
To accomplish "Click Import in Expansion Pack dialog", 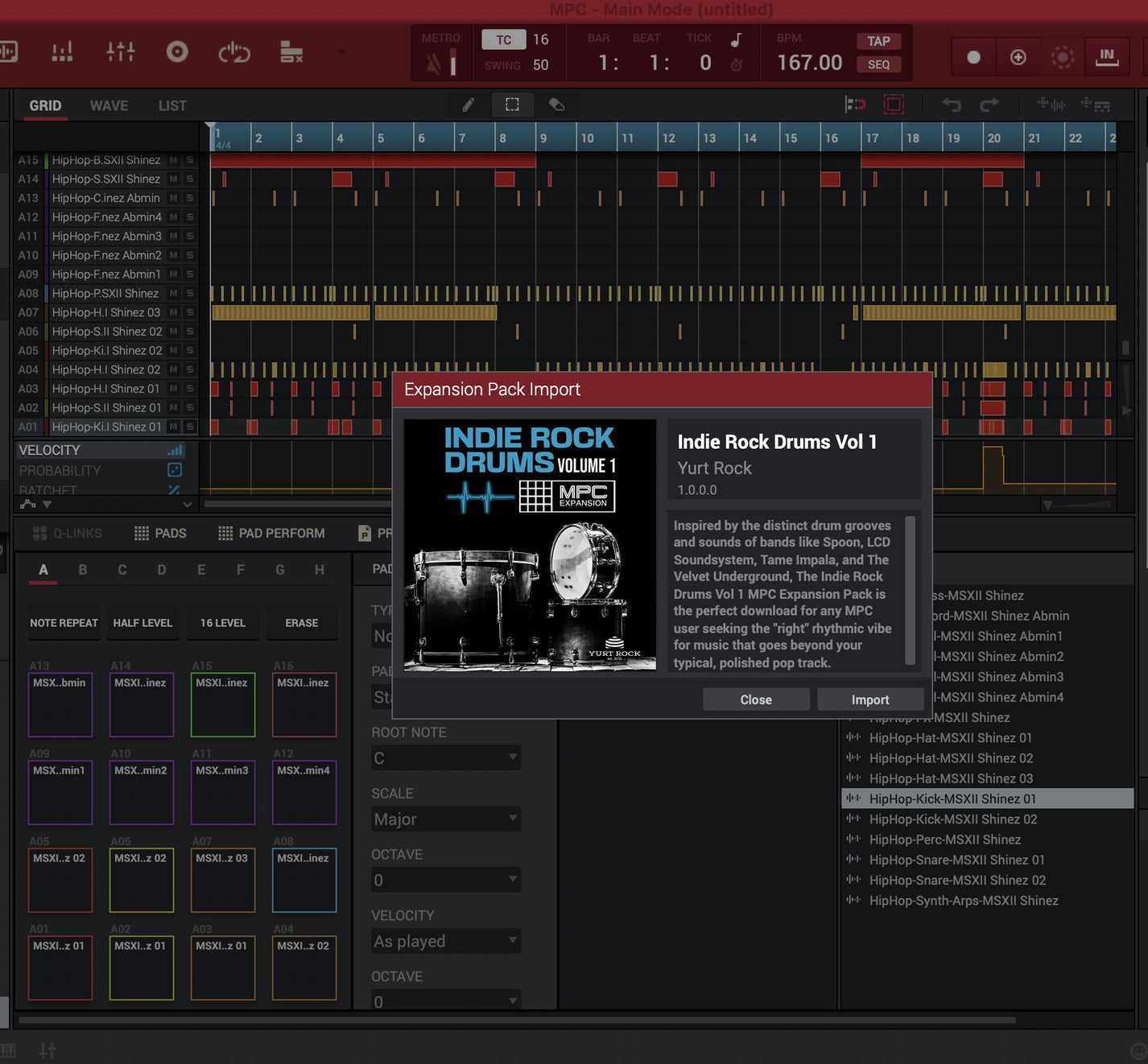I will (x=869, y=699).
